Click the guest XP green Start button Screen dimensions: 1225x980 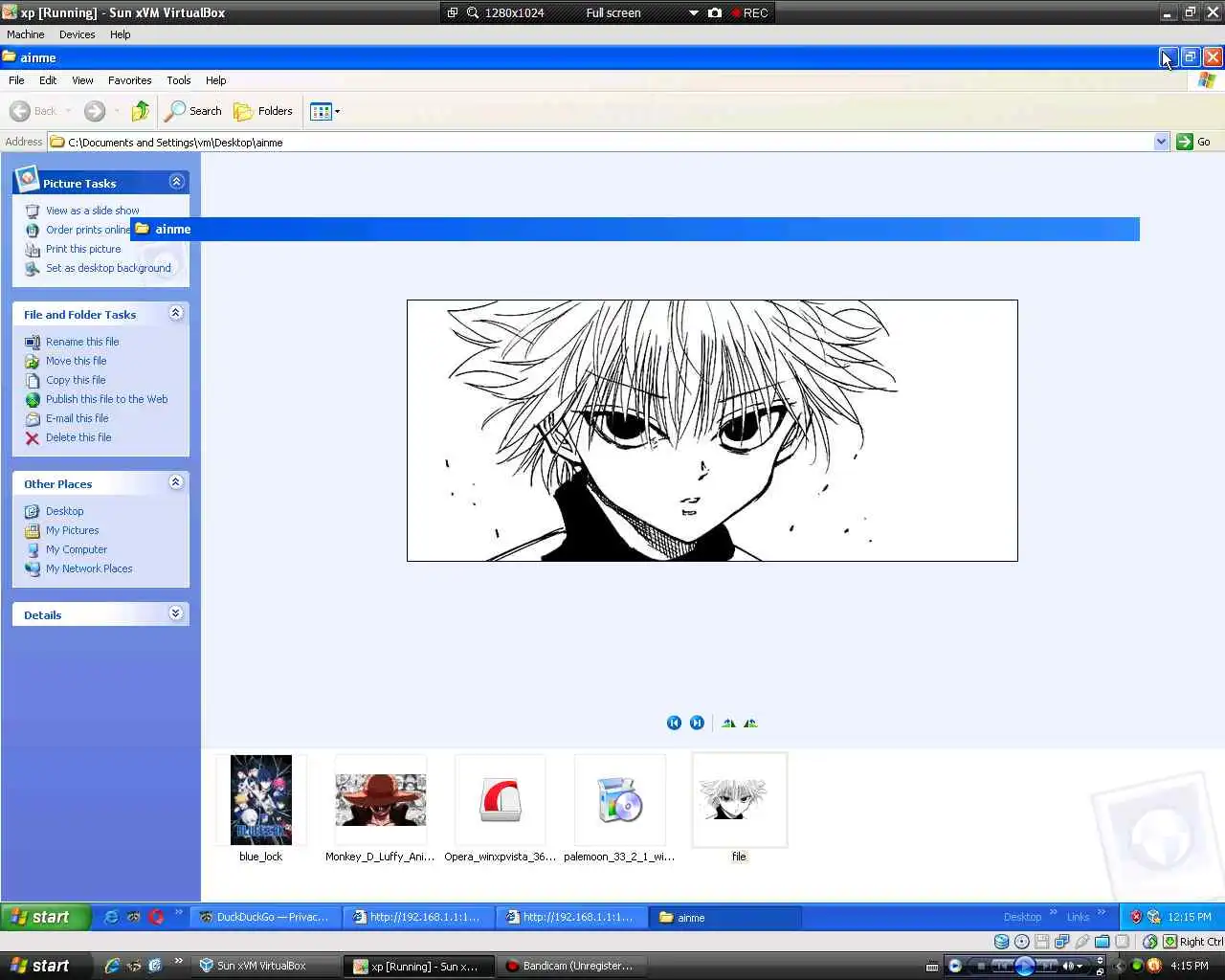tap(45, 917)
